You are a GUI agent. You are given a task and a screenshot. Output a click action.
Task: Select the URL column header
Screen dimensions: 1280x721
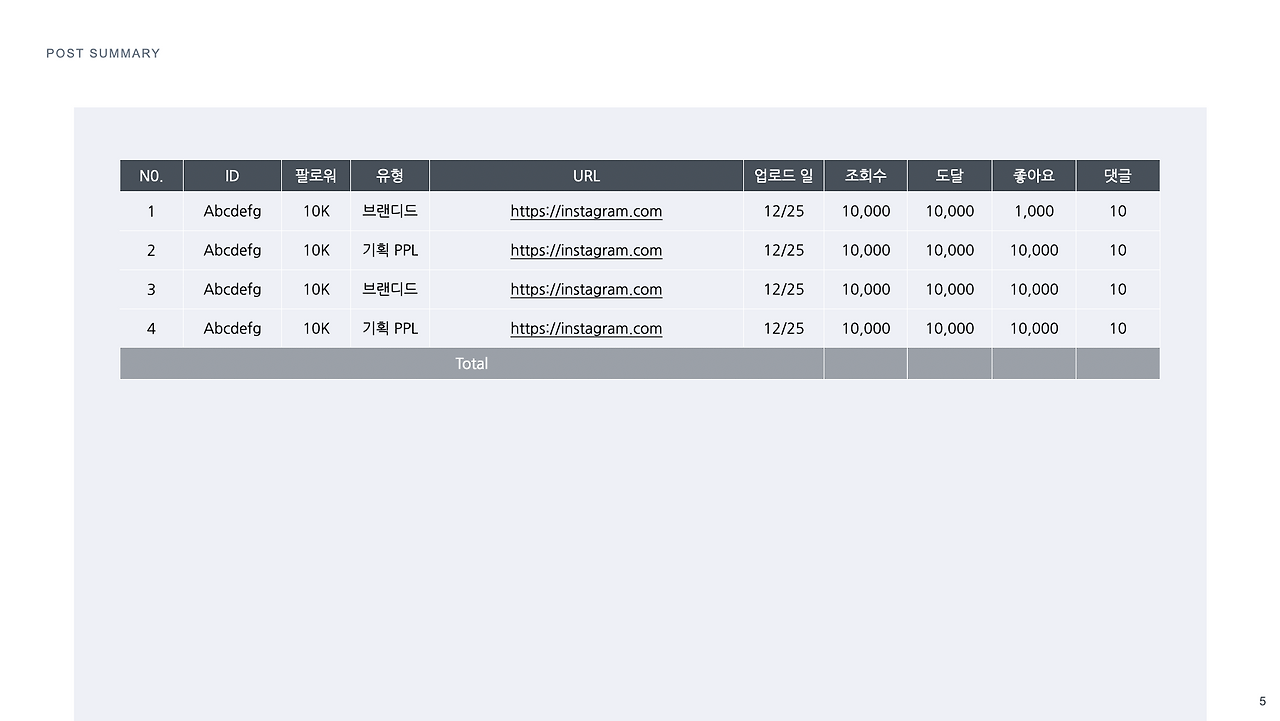coord(586,175)
